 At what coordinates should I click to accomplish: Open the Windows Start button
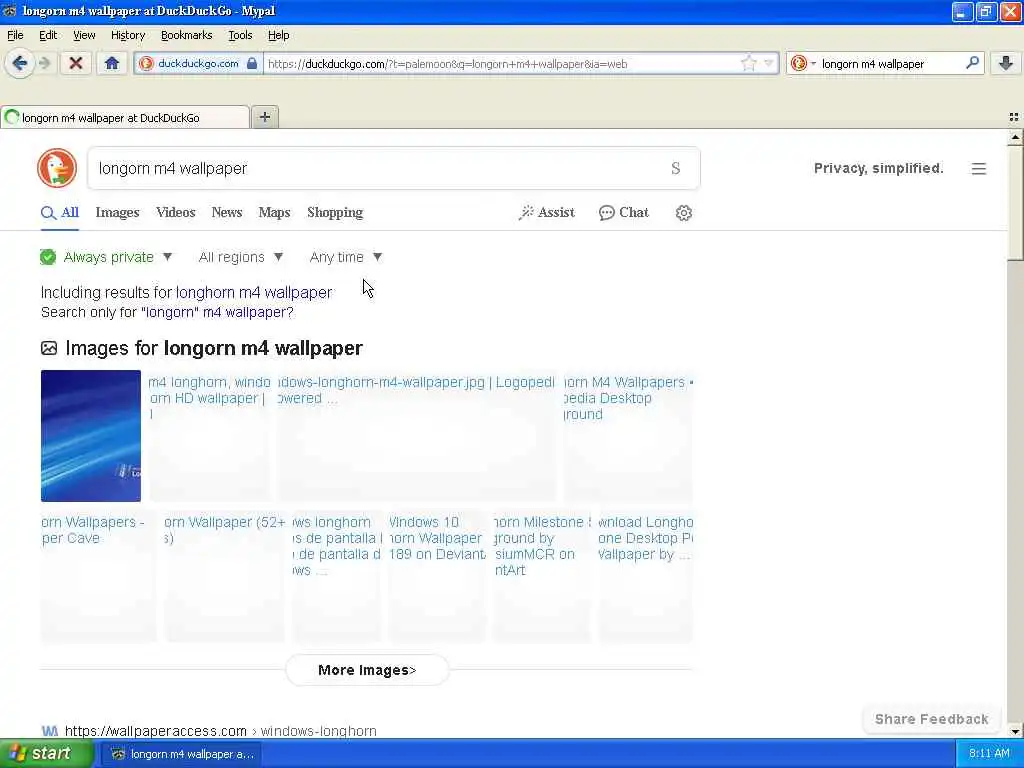46,754
